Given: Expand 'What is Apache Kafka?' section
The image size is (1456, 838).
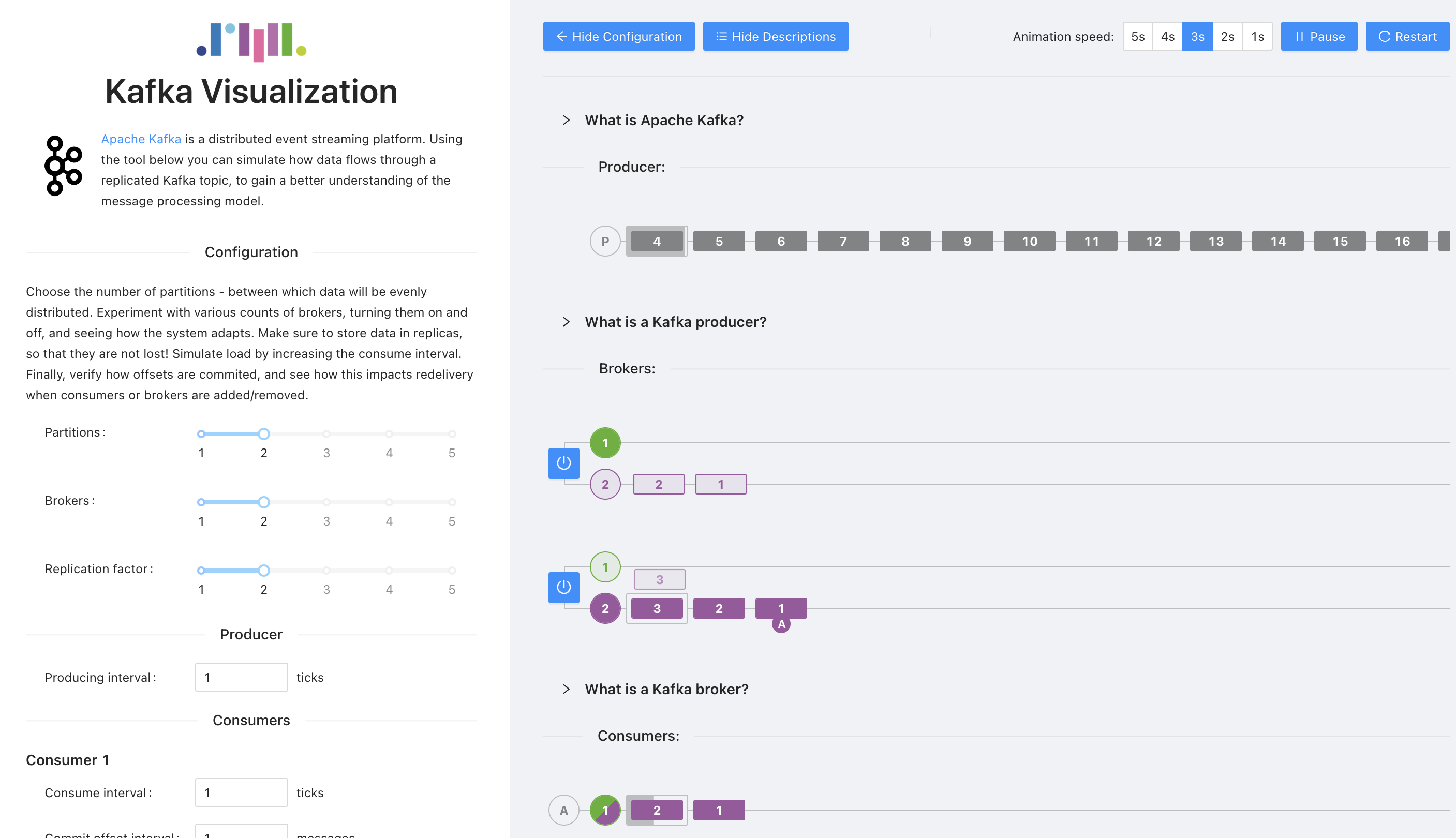Looking at the screenshot, I should (x=664, y=119).
